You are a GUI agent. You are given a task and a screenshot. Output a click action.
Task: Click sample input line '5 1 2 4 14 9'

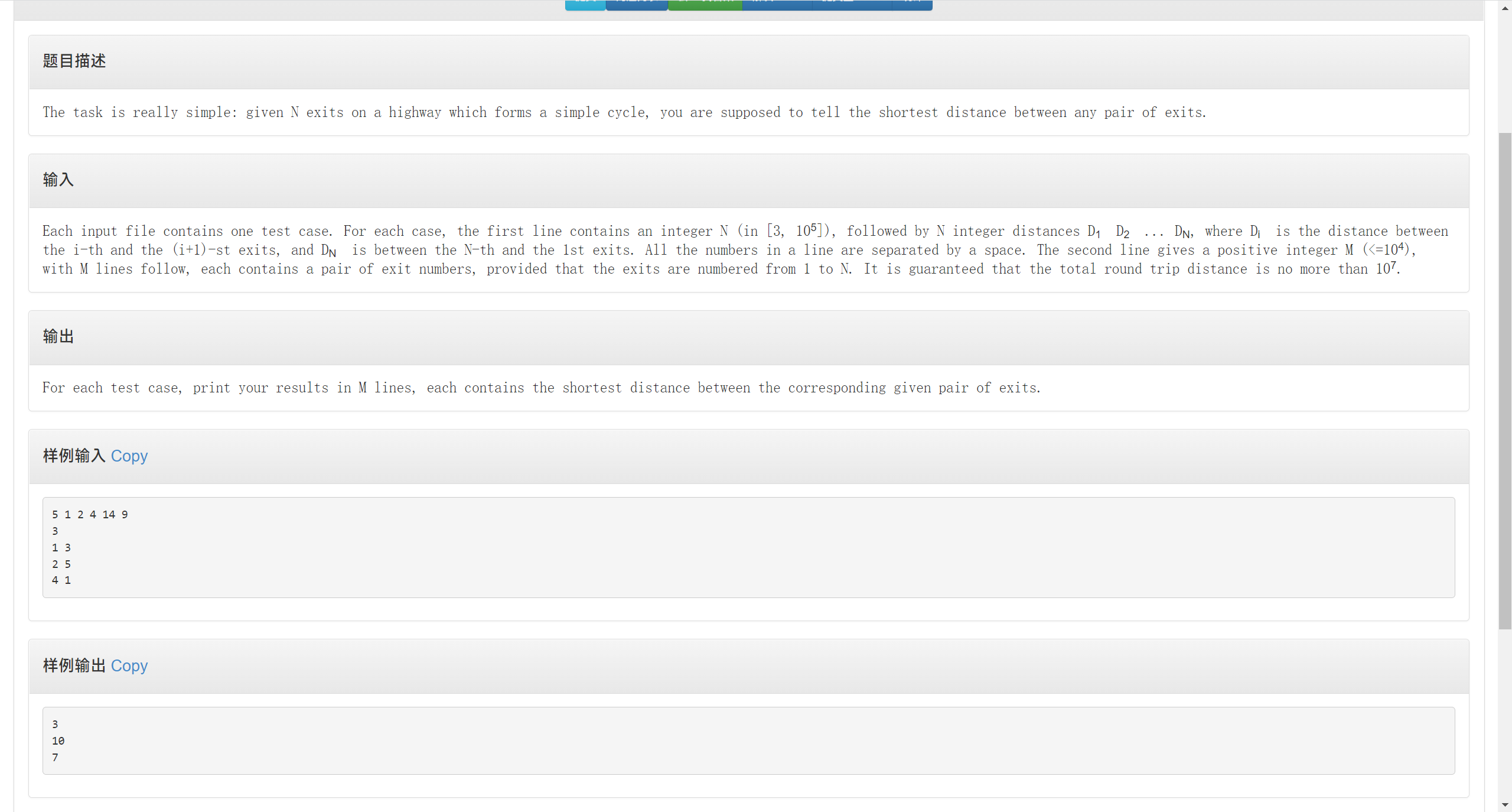(x=90, y=515)
